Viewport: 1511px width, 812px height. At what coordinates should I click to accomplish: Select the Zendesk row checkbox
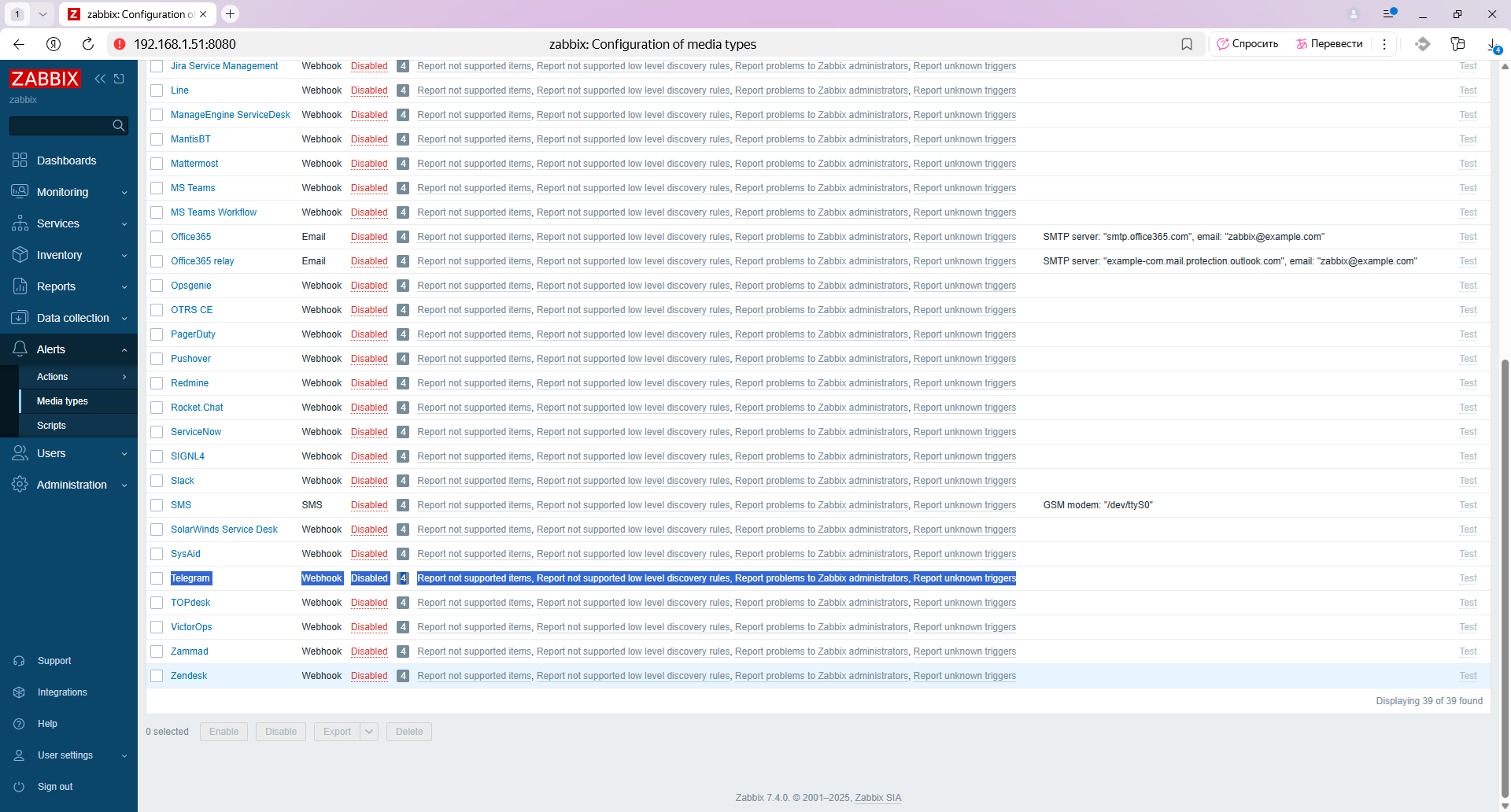[x=157, y=676]
